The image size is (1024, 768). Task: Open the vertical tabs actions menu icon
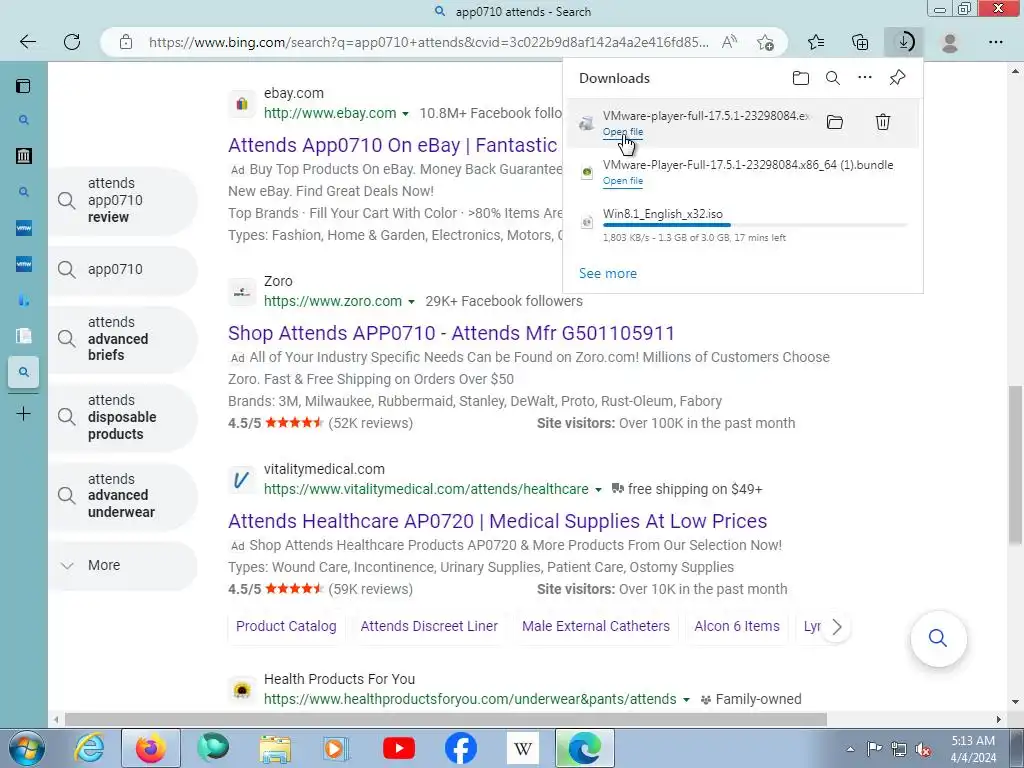click(24, 86)
